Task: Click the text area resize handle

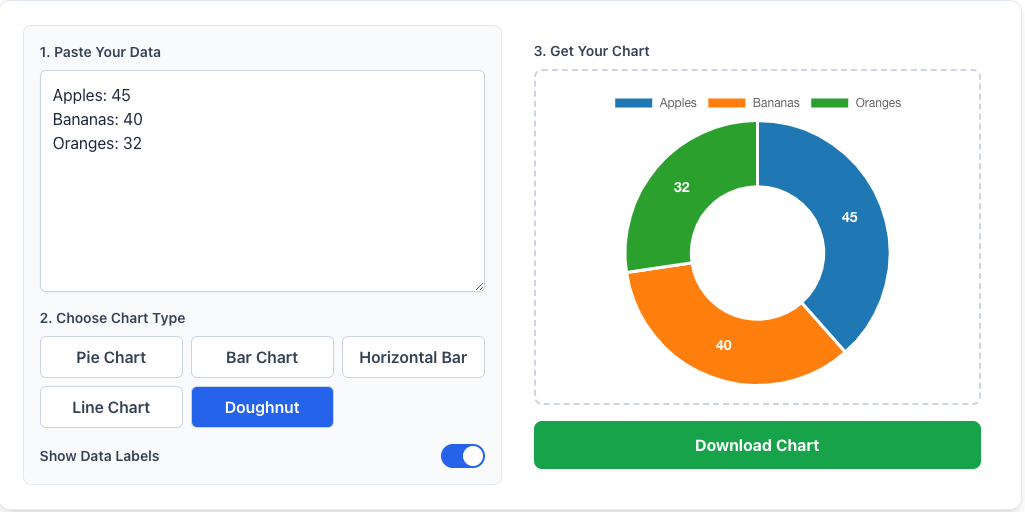Action: point(479,286)
